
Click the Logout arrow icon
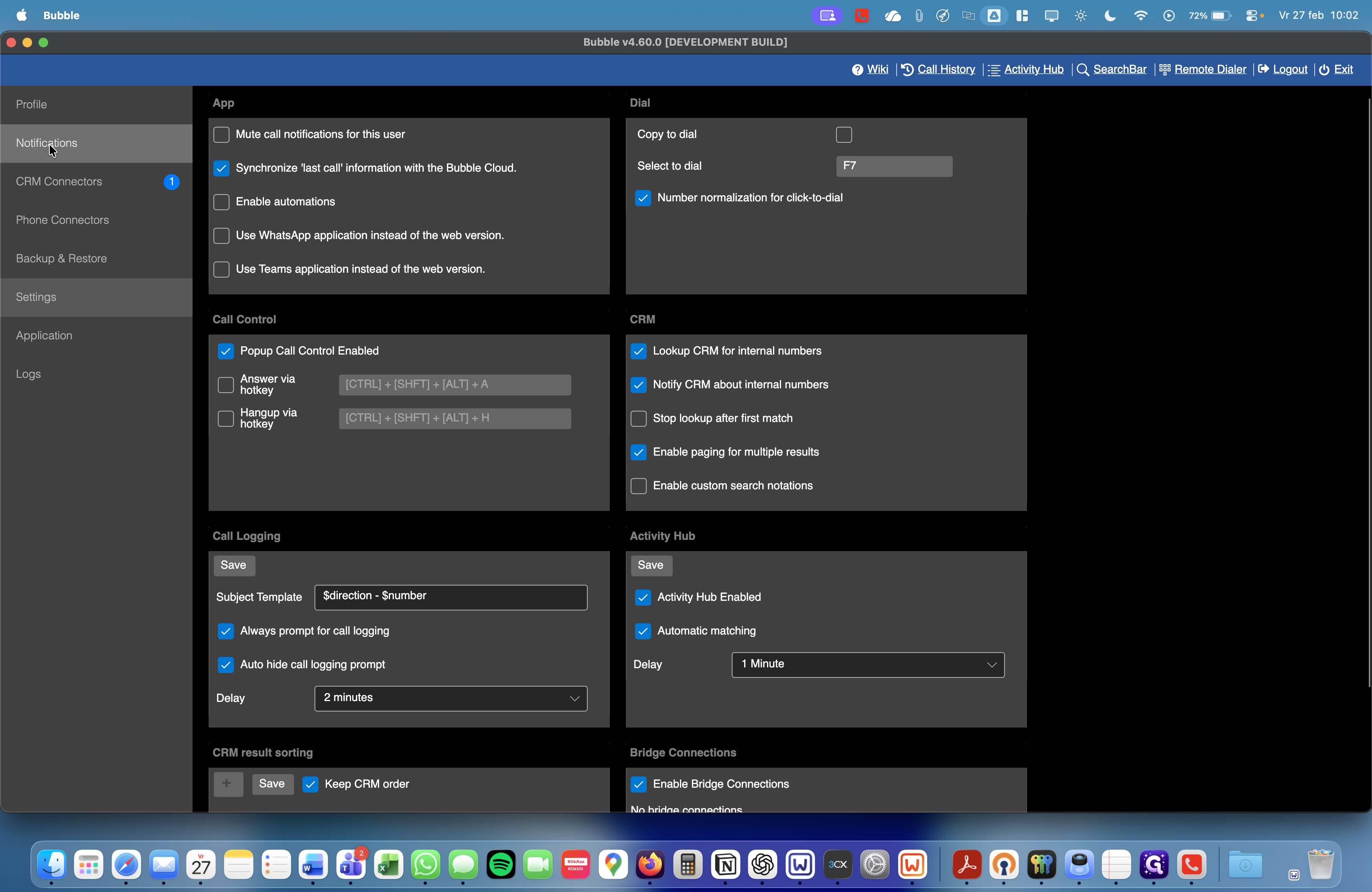1263,70
